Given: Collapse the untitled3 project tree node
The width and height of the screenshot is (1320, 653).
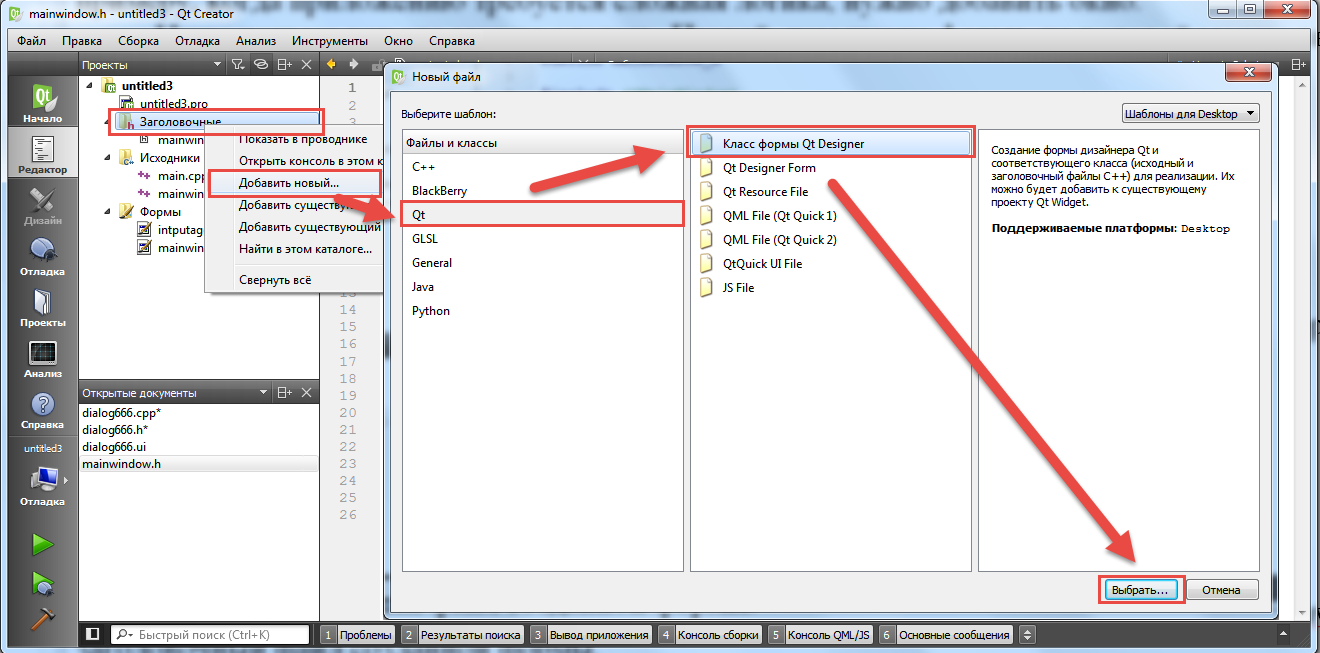Looking at the screenshot, I should coord(90,86).
